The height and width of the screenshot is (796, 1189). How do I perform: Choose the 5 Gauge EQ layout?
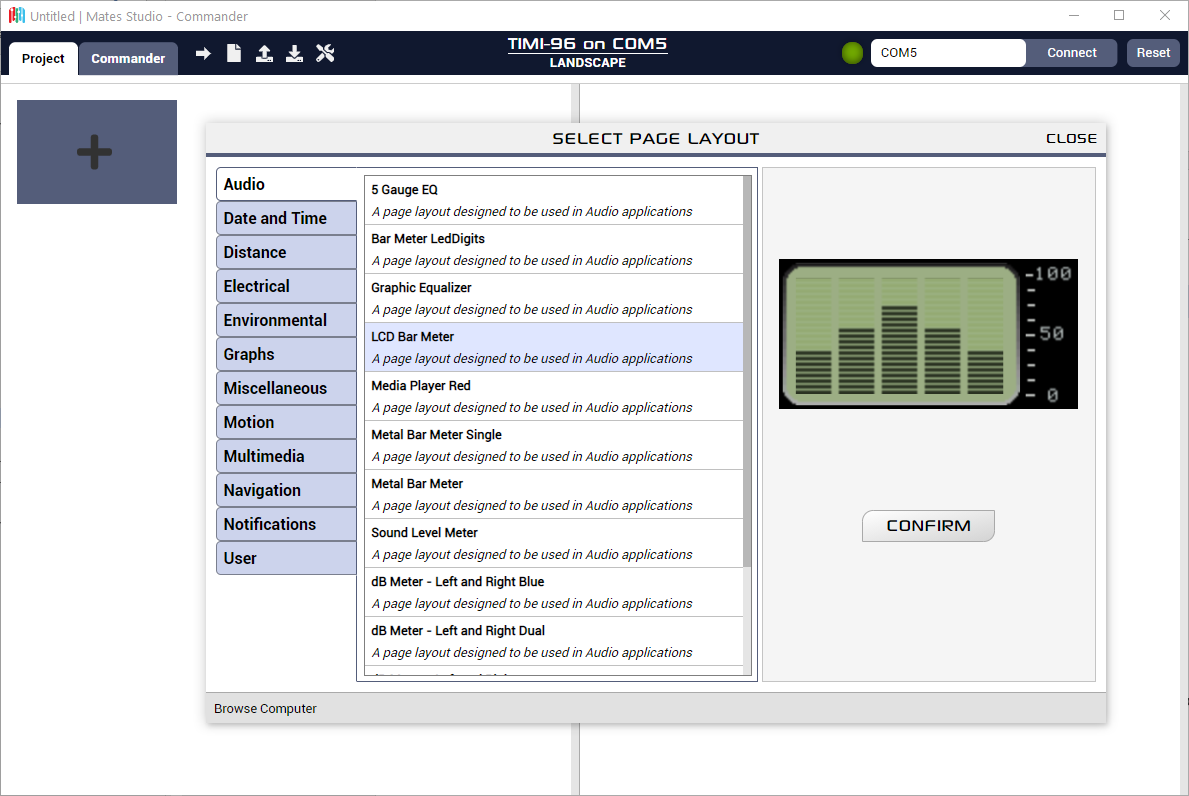(x=554, y=200)
